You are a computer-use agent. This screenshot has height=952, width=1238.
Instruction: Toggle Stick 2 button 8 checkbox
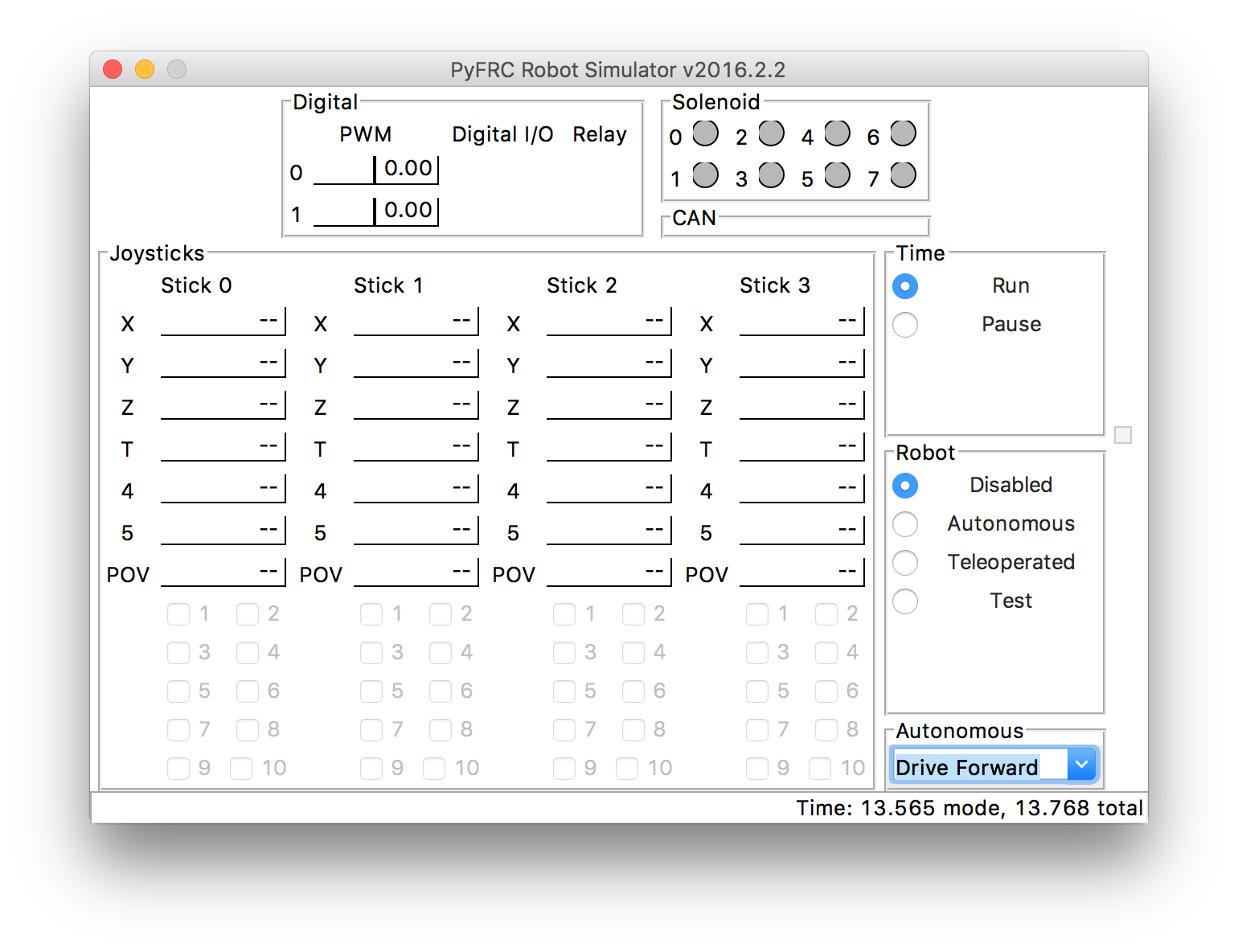633,730
